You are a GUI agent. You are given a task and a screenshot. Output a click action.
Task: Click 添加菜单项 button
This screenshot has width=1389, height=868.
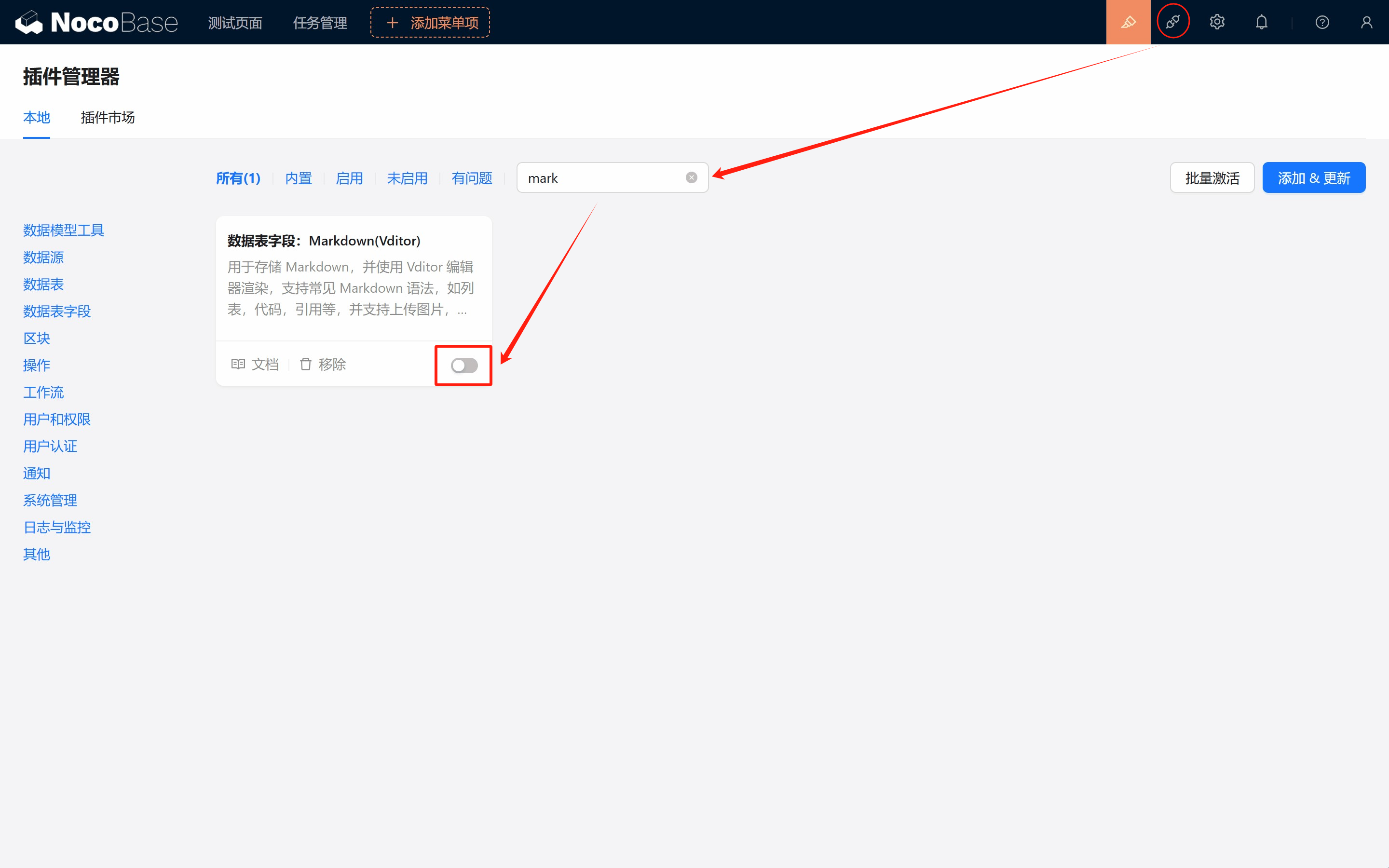(430, 22)
